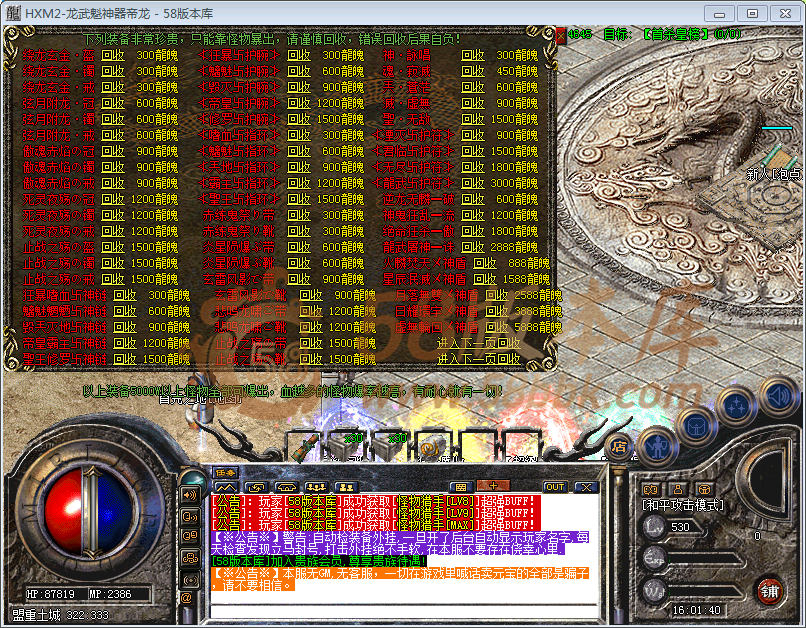Click the three-person group icon in chat toolbar
Screen dimensions: 806x628
[x=316, y=487]
